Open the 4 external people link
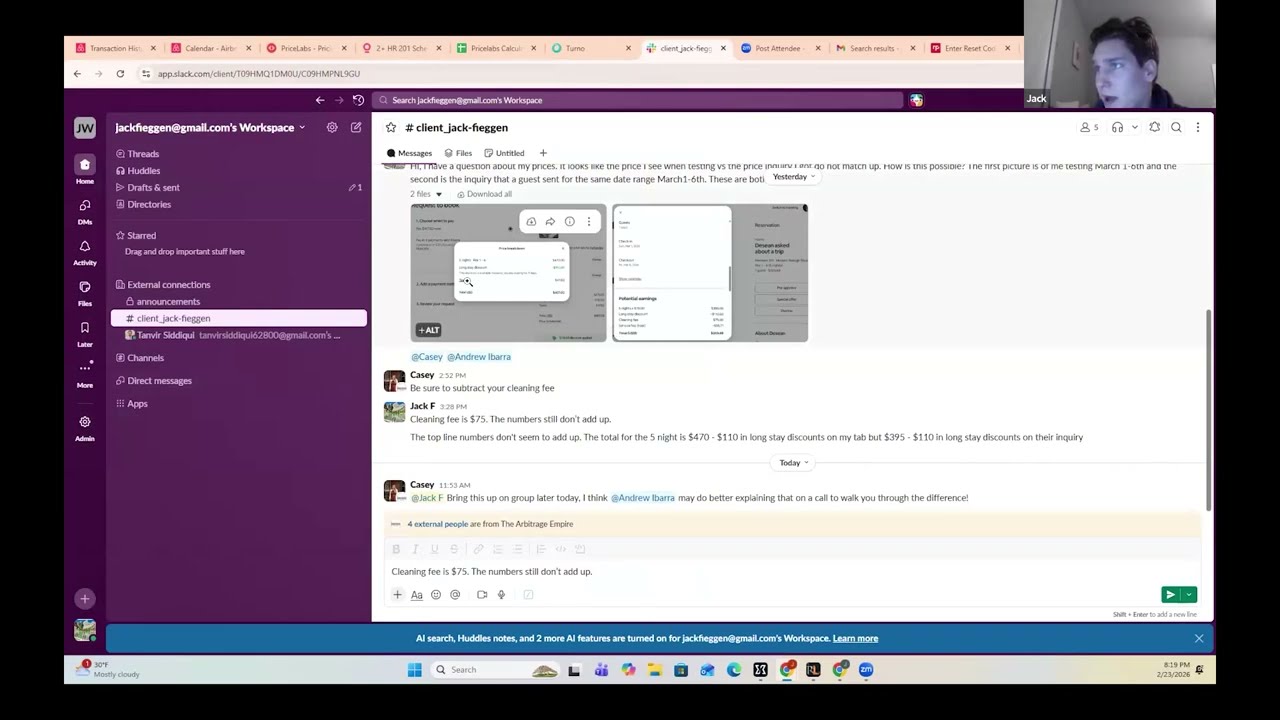The image size is (1280, 720). click(437, 524)
